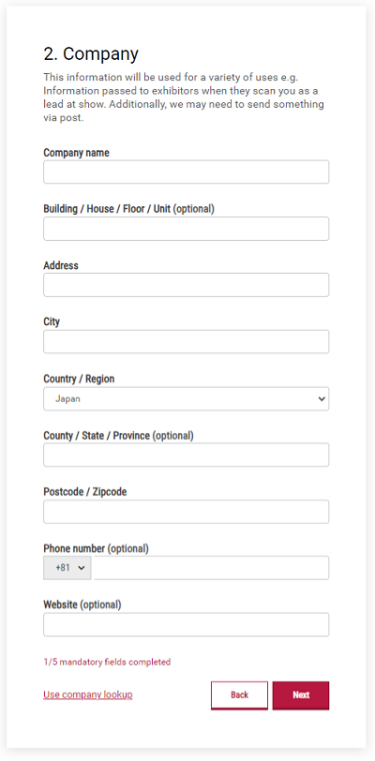This screenshot has width=375, height=761.
Task: Click the "2. Company" section heading
Action: 91,54
